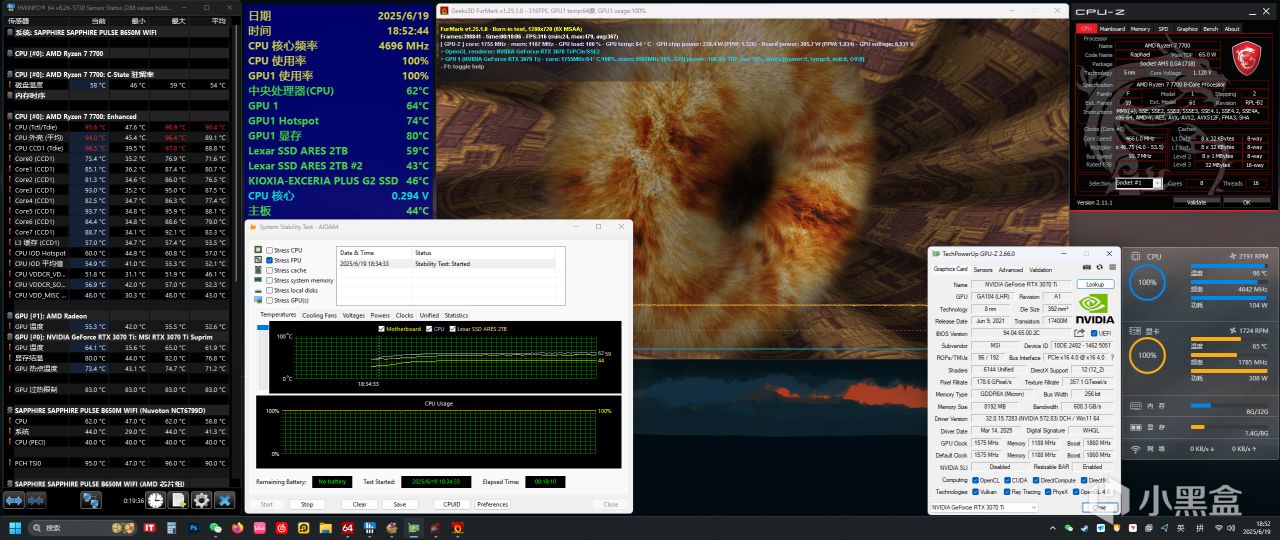Click Save button in AIDA64

coord(399,504)
